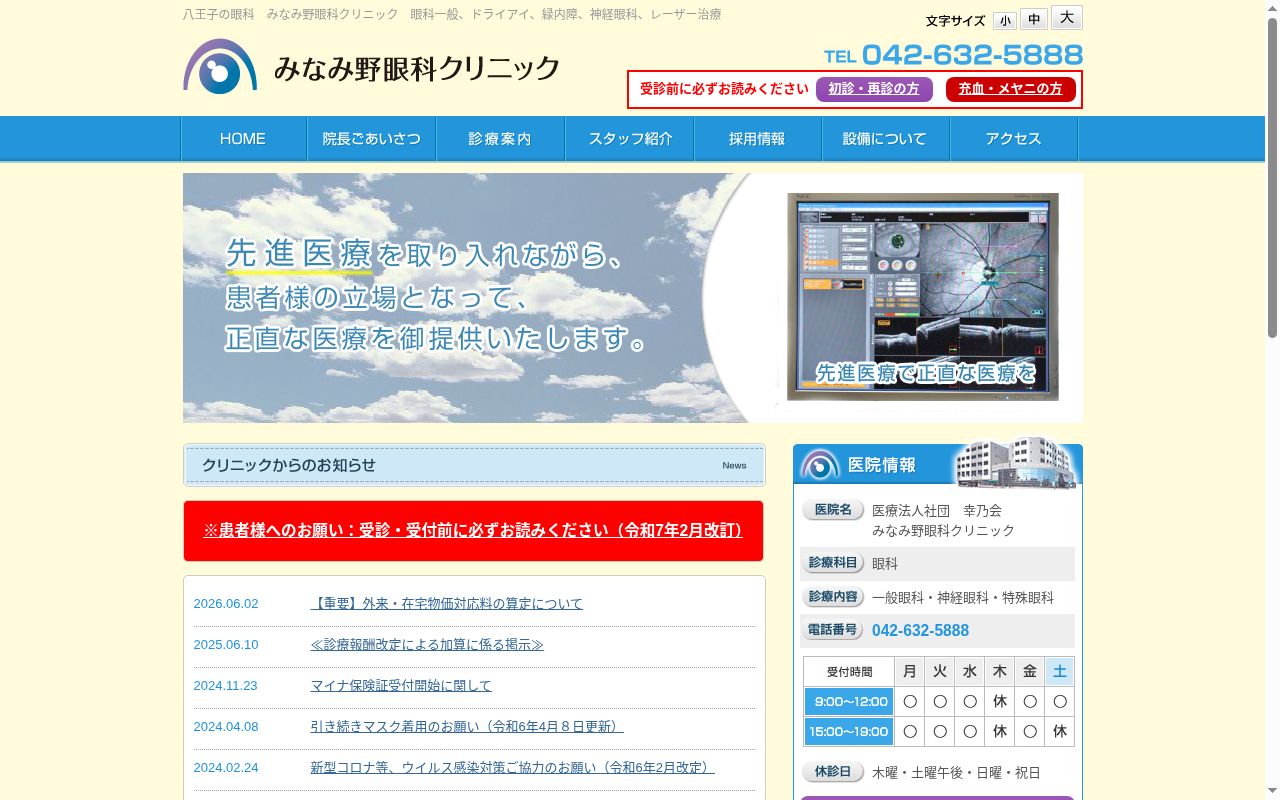Open 採用情報 menu item

pyautogui.click(x=757, y=139)
